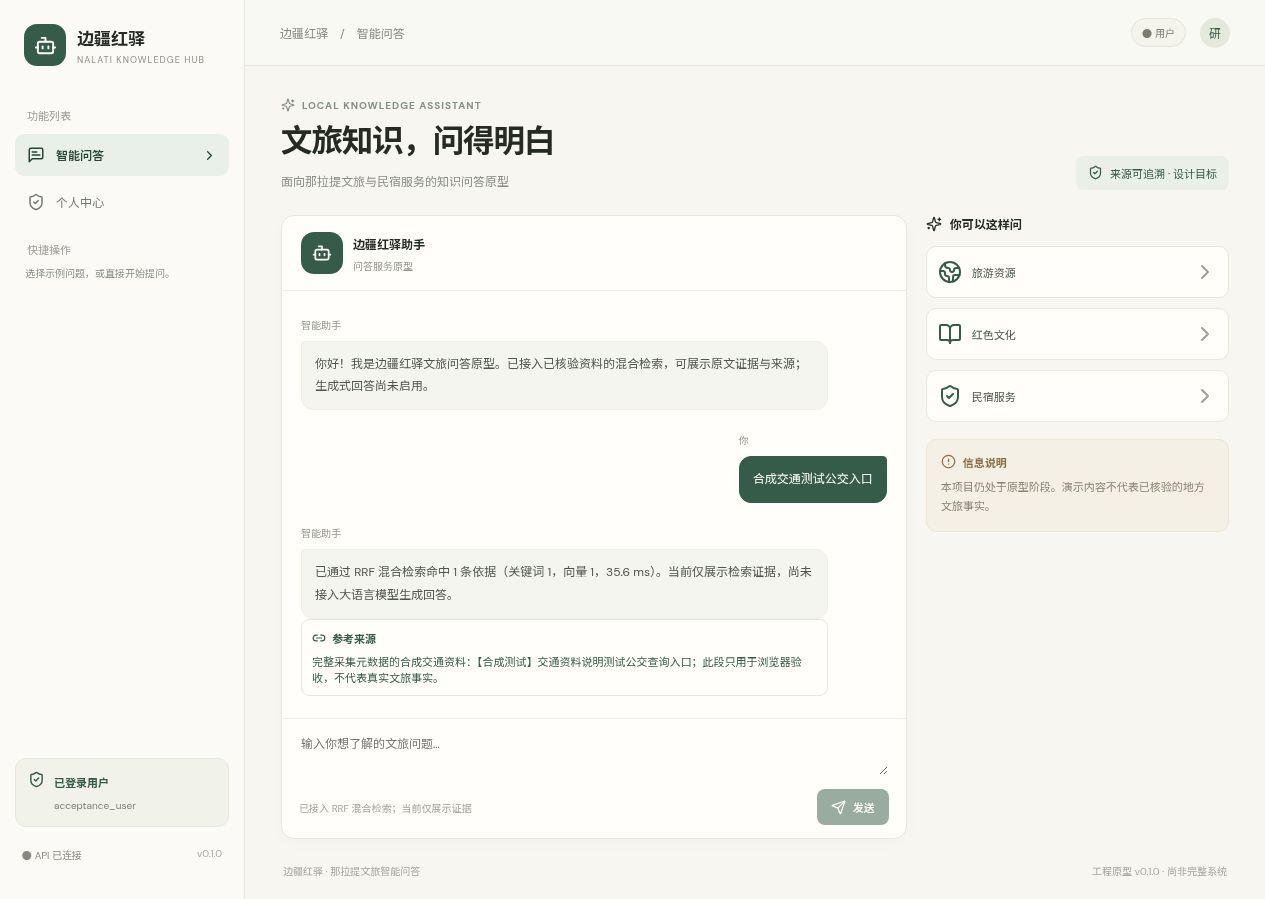Viewport: 1265px width, 899px height.
Task: Click the 问答服务原型 subtitle
Action: pyautogui.click(x=383, y=266)
